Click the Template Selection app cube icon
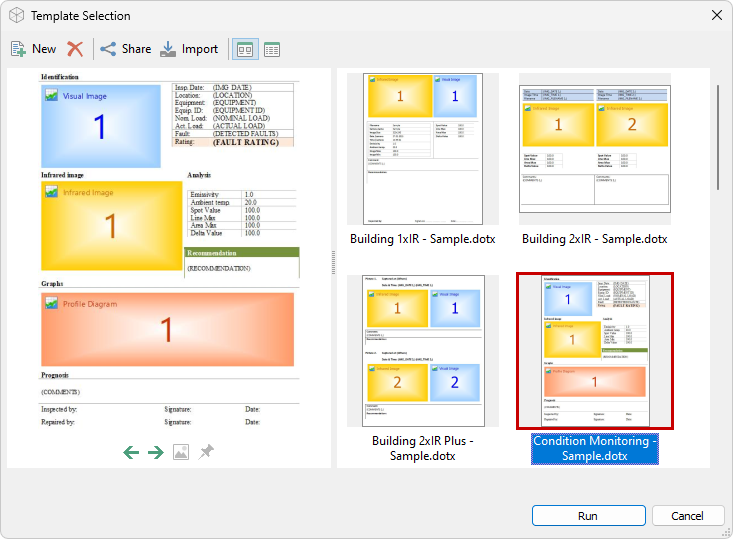 [17, 15]
